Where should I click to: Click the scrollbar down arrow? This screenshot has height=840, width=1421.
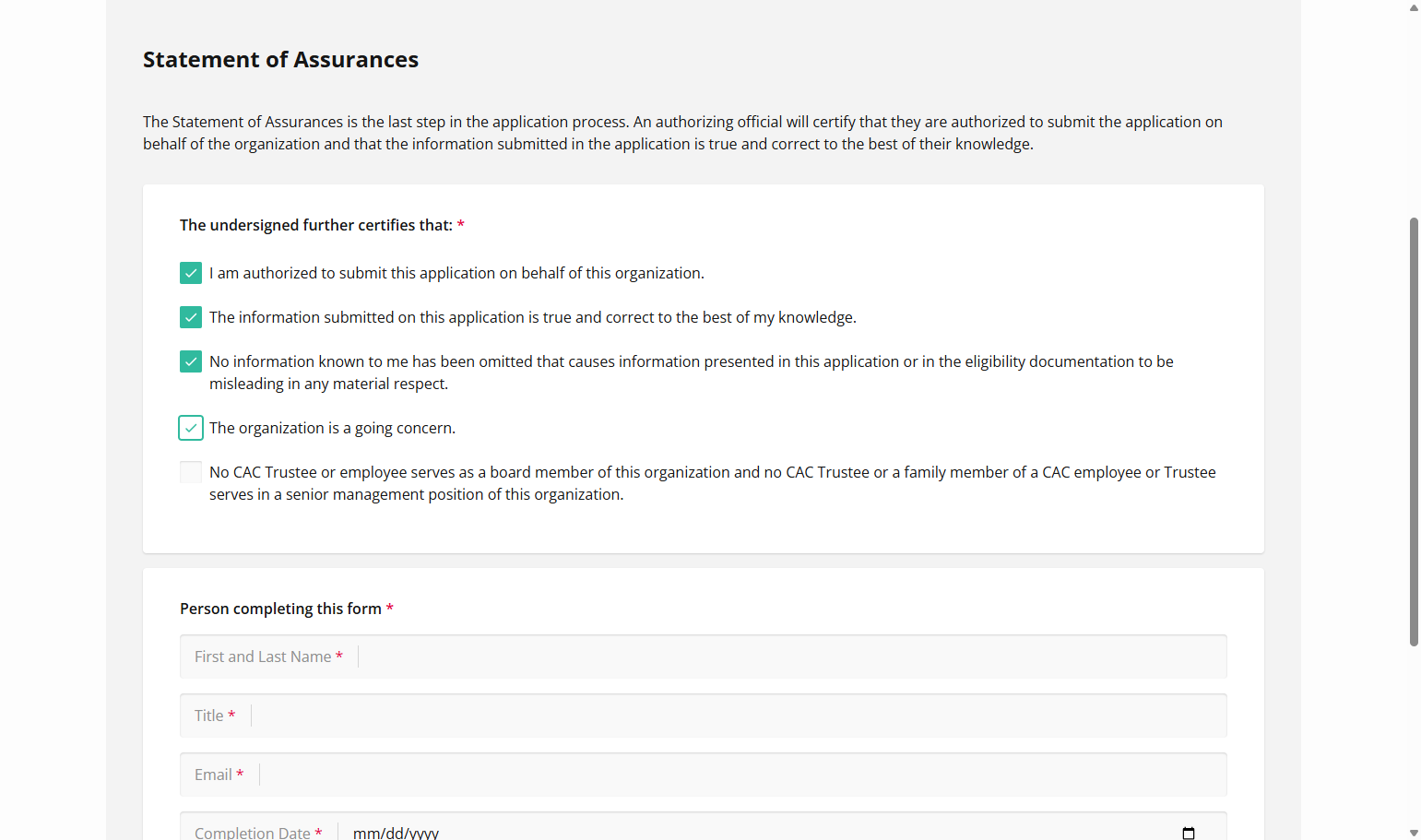pos(1414,833)
